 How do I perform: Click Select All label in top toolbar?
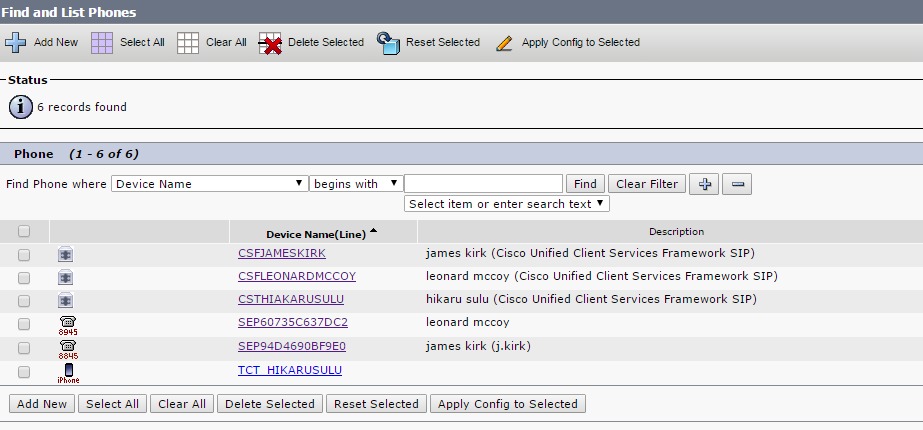pyautogui.click(x=142, y=42)
